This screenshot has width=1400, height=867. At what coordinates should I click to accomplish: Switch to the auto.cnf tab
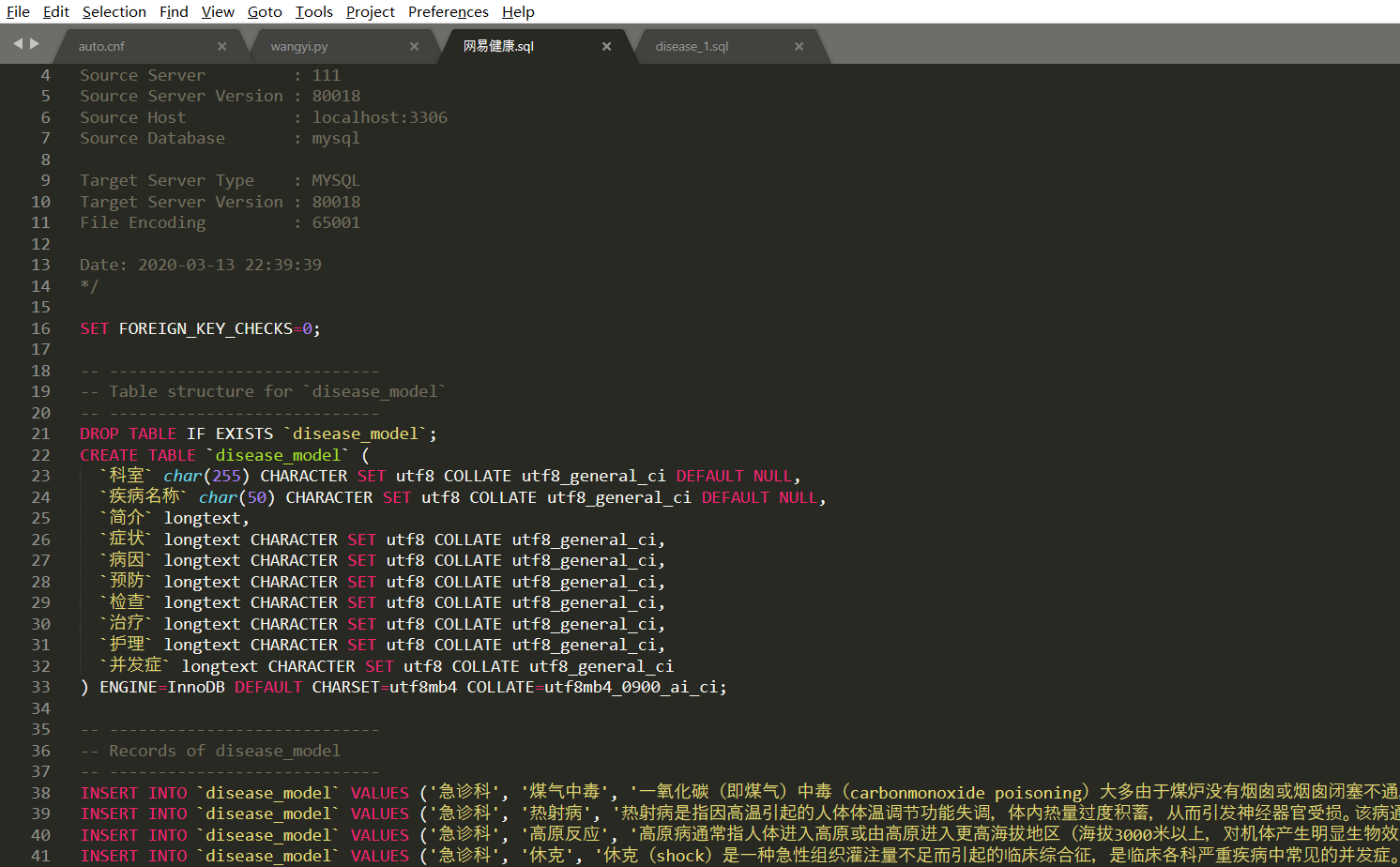[x=101, y=46]
